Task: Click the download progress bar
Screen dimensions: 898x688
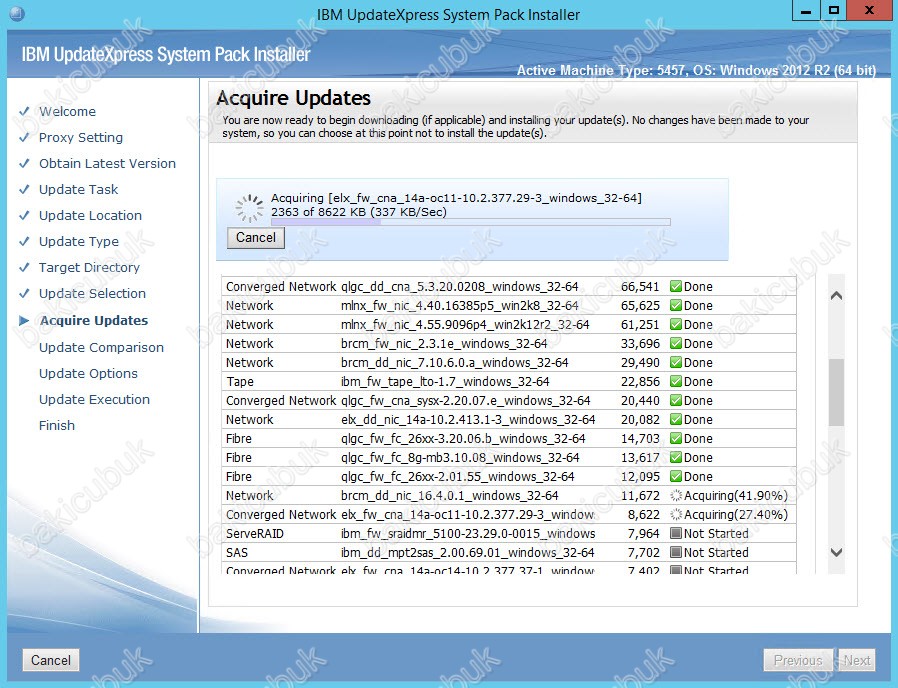Action: coord(470,222)
